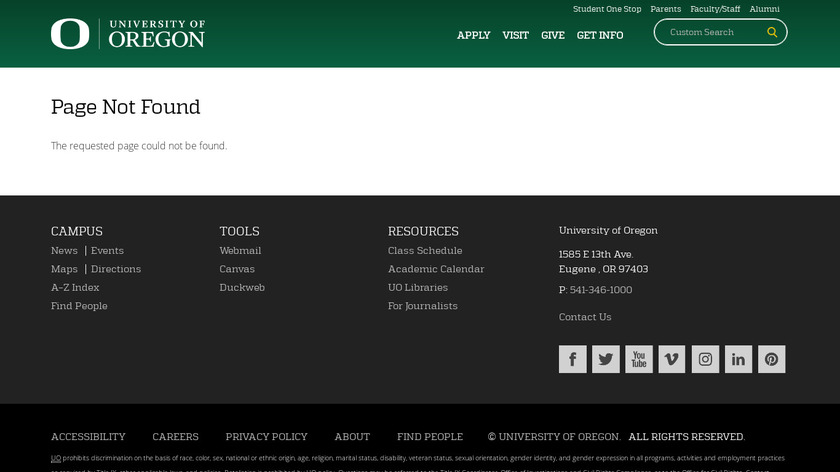Open the Facebook social icon

573,359
